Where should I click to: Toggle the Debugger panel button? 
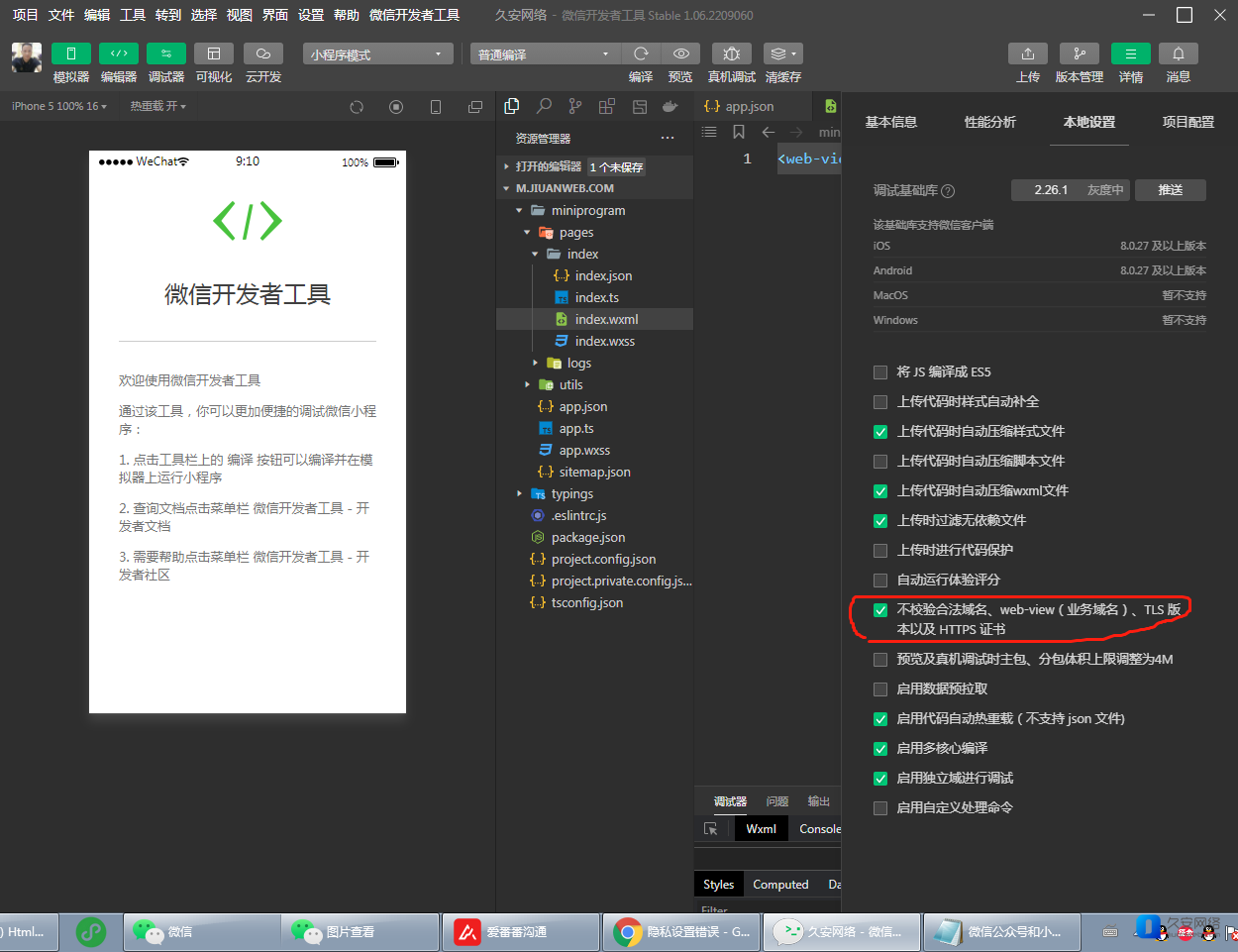(x=166, y=53)
